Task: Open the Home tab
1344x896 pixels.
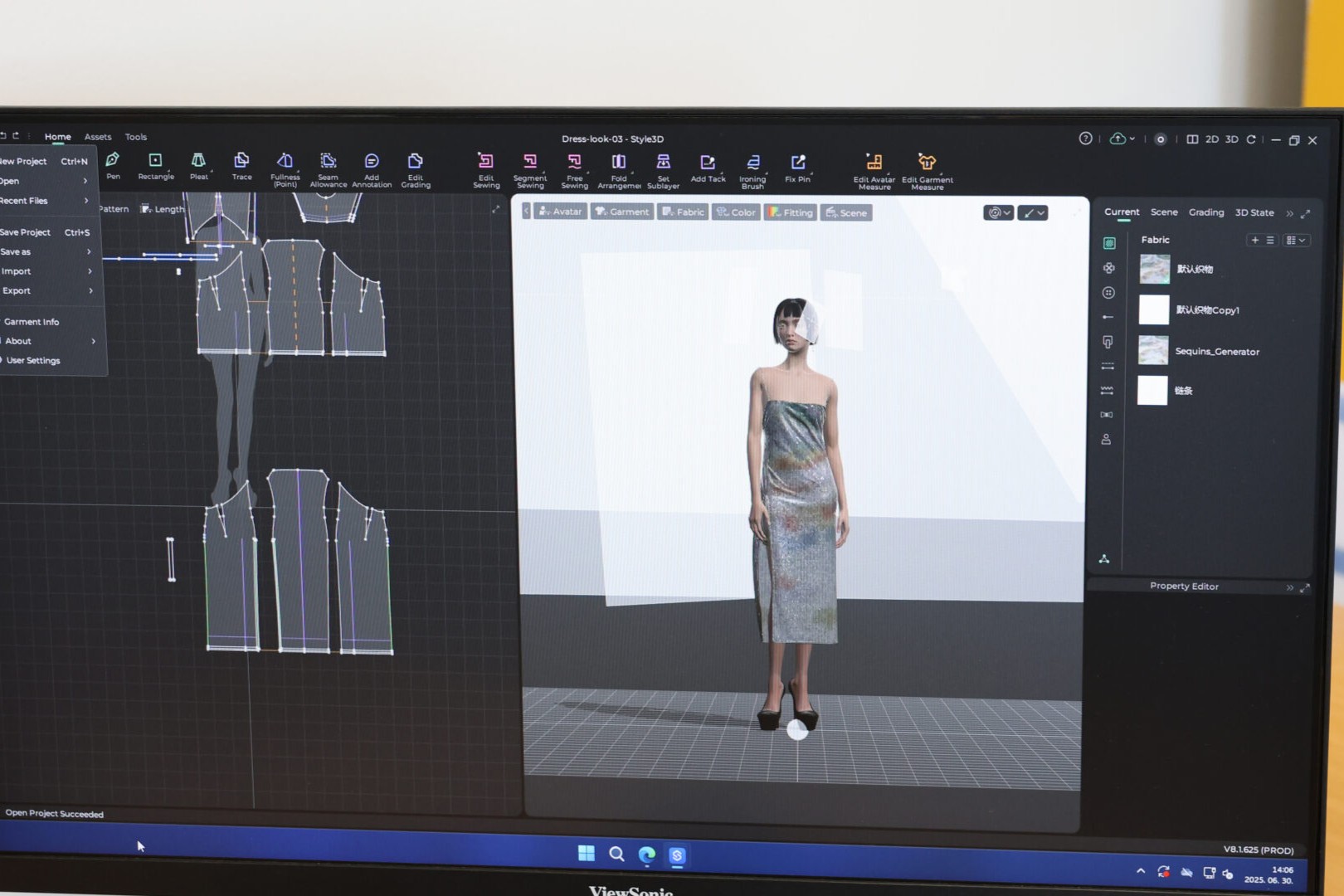Action: pyautogui.click(x=57, y=137)
